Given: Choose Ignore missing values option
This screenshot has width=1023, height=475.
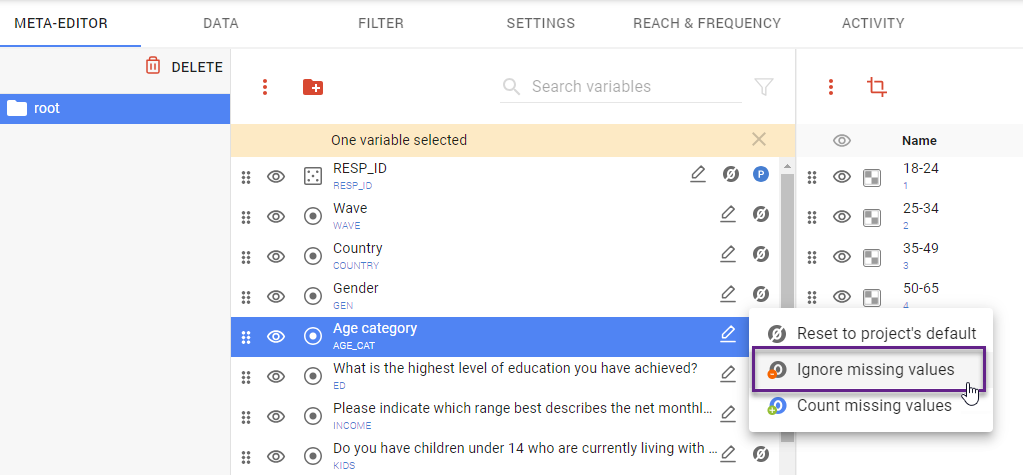Looking at the screenshot, I should coord(875,370).
